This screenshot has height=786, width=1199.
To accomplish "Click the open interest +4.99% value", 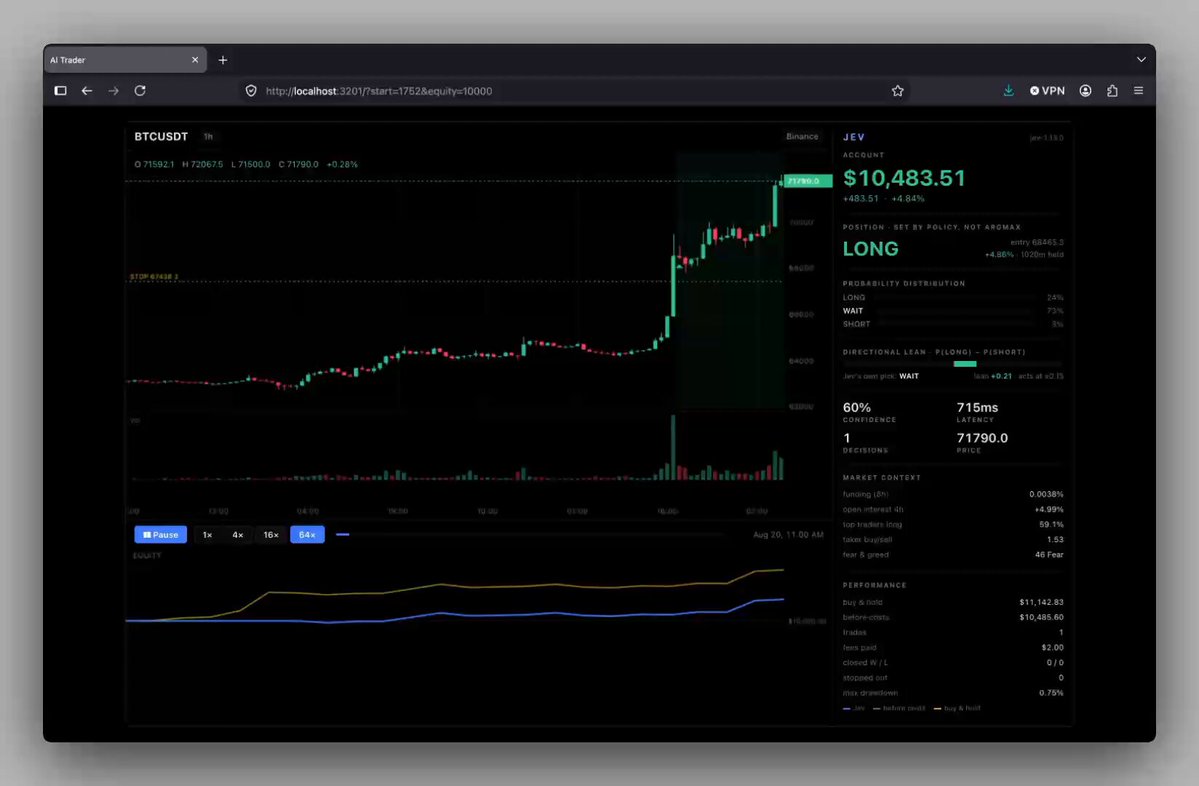I will (1048, 509).
